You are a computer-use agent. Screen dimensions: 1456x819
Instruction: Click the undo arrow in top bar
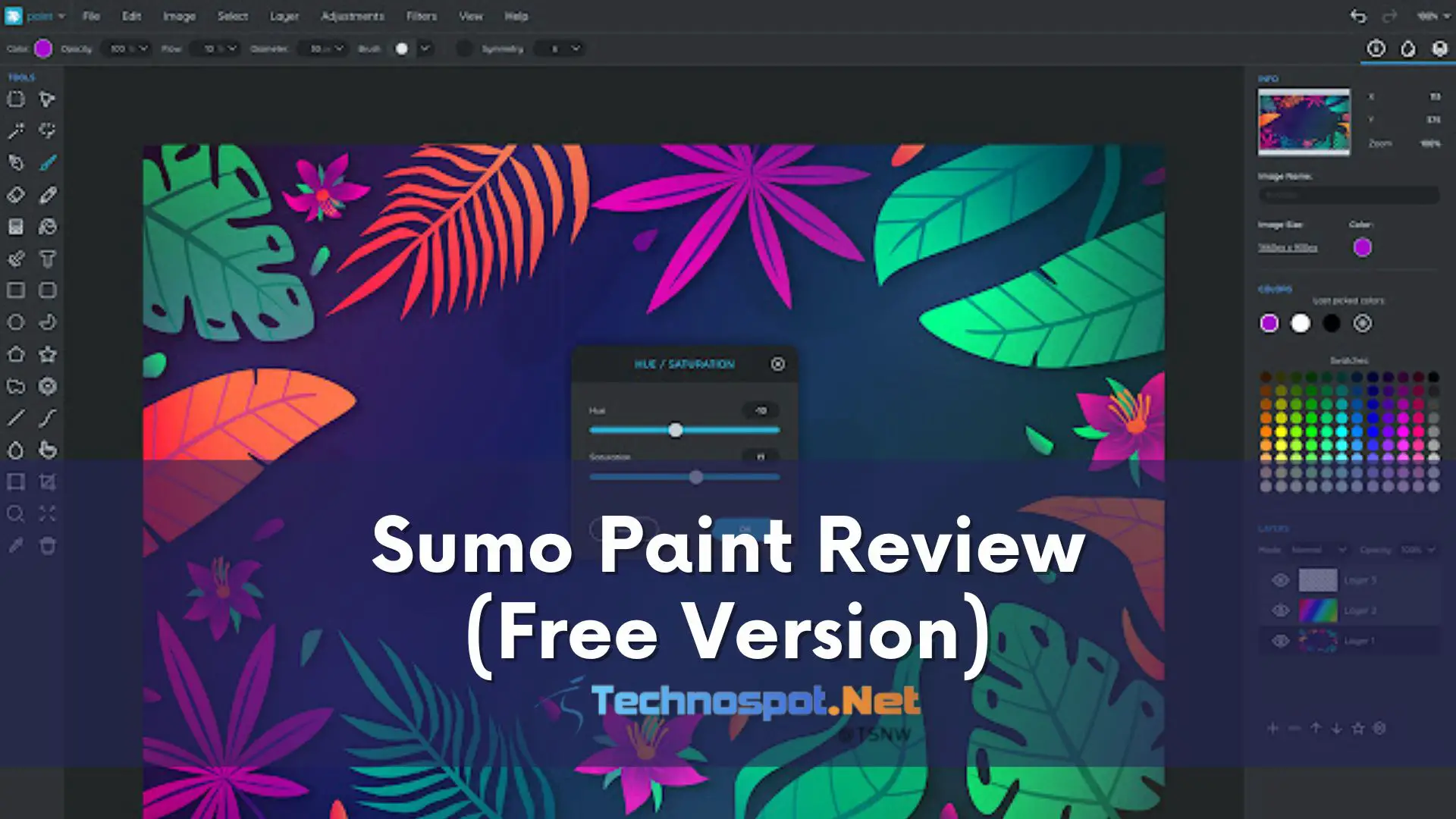click(x=1358, y=16)
